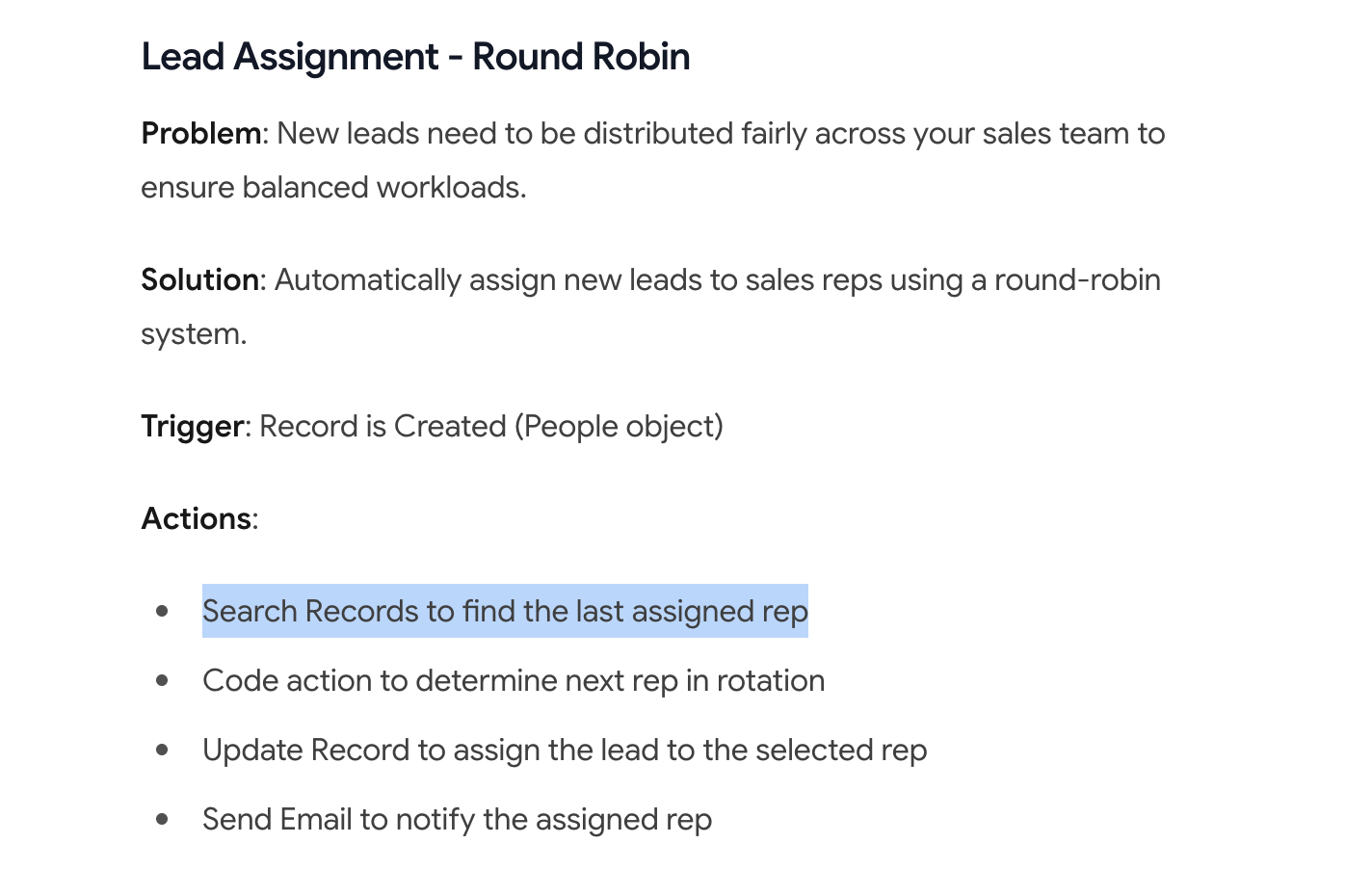1372x896 pixels.
Task: Click the bullet point before "Update Record"
Action: click(x=162, y=750)
